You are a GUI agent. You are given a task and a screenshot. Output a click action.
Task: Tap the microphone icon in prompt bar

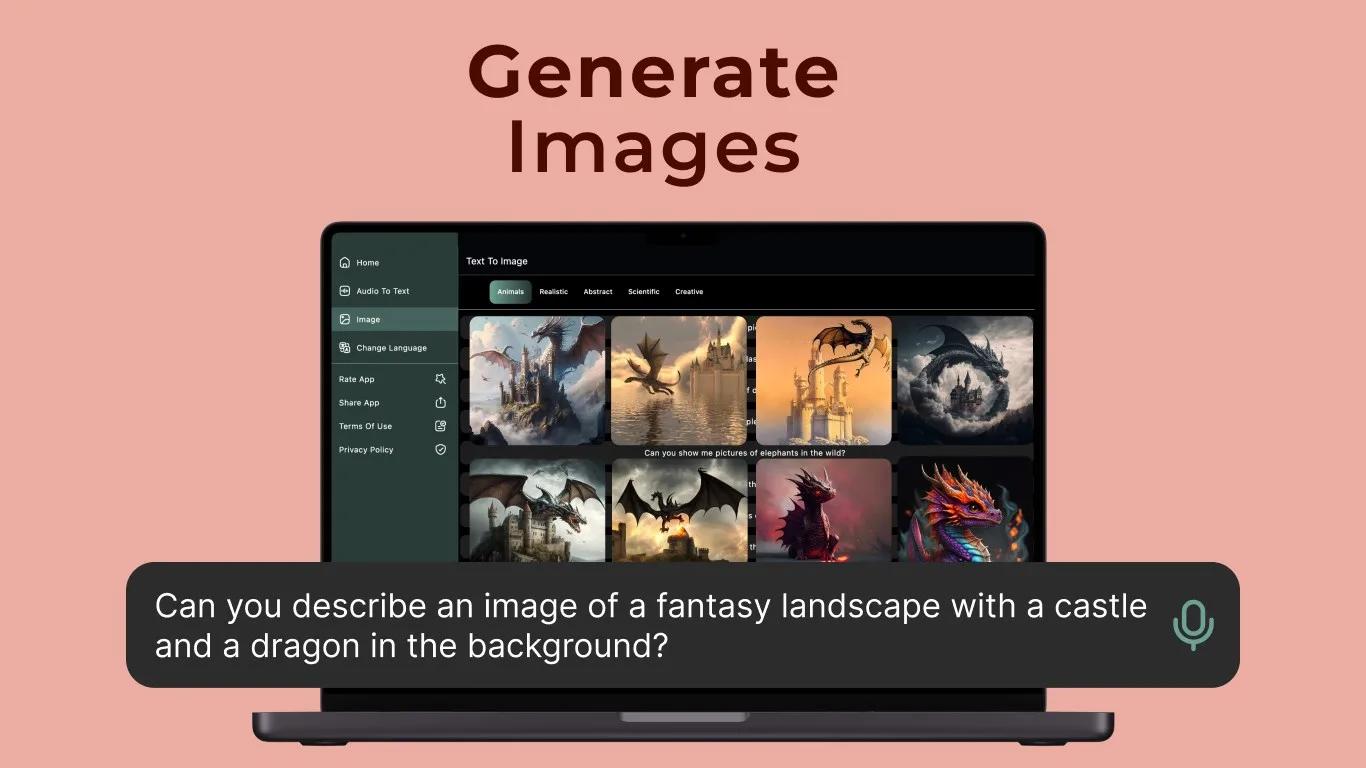pyautogui.click(x=1193, y=625)
